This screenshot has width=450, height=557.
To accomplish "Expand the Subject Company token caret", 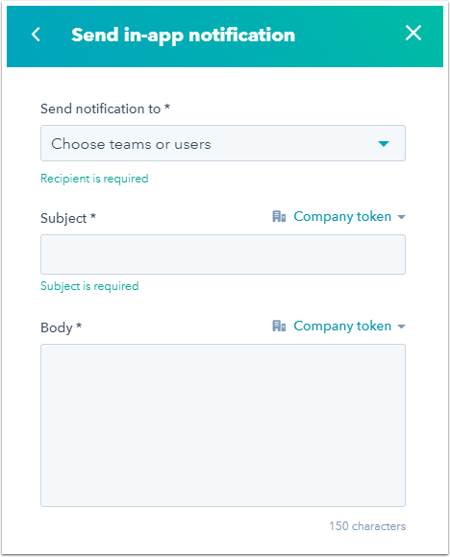I will [401, 217].
